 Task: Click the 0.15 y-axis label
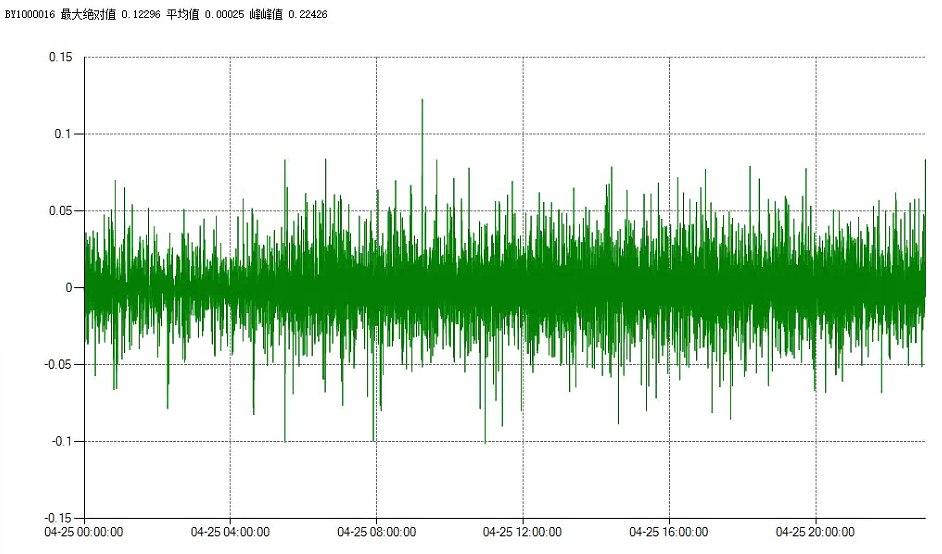(x=60, y=57)
